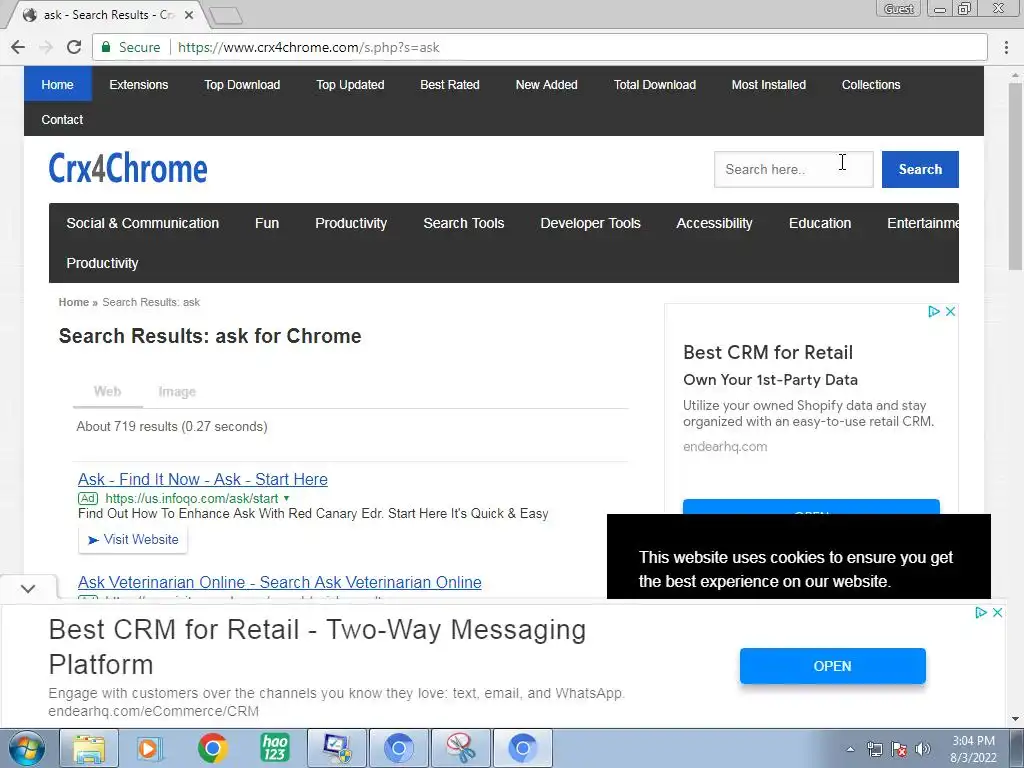Viewport: 1024px width, 768px height.
Task: Click the taskbar clock 3:04 PM
Action: (x=973, y=741)
